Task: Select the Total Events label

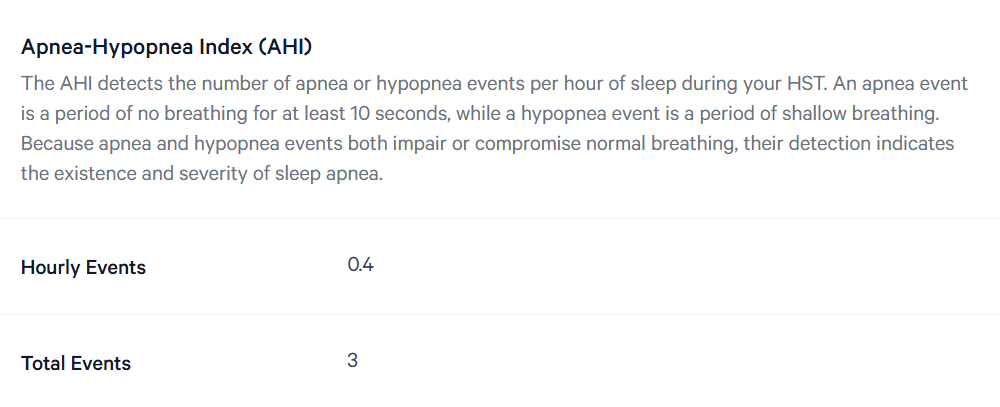Action: pyautogui.click(x=76, y=363)
